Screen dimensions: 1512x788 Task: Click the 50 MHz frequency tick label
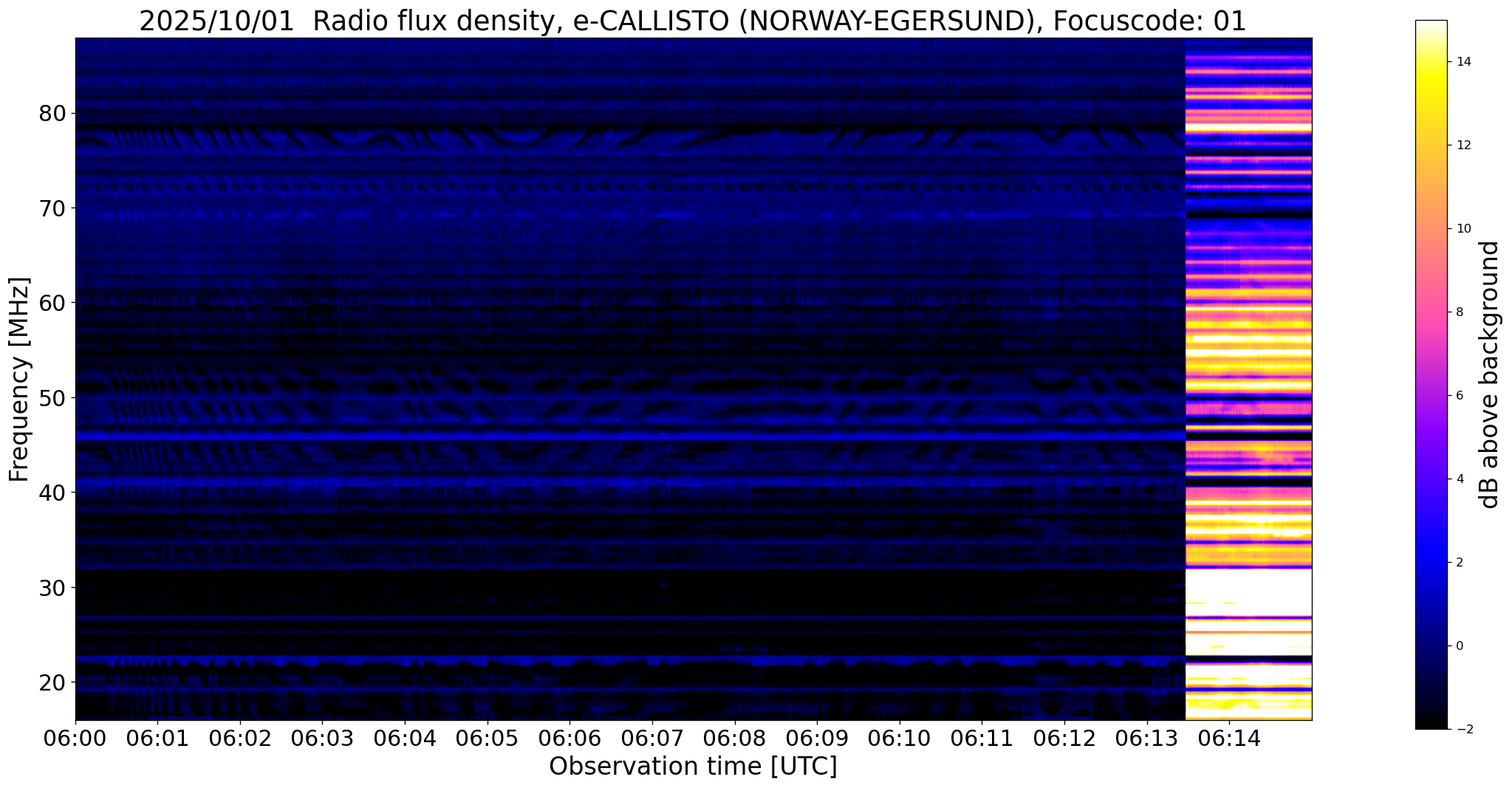click(53, 398)
